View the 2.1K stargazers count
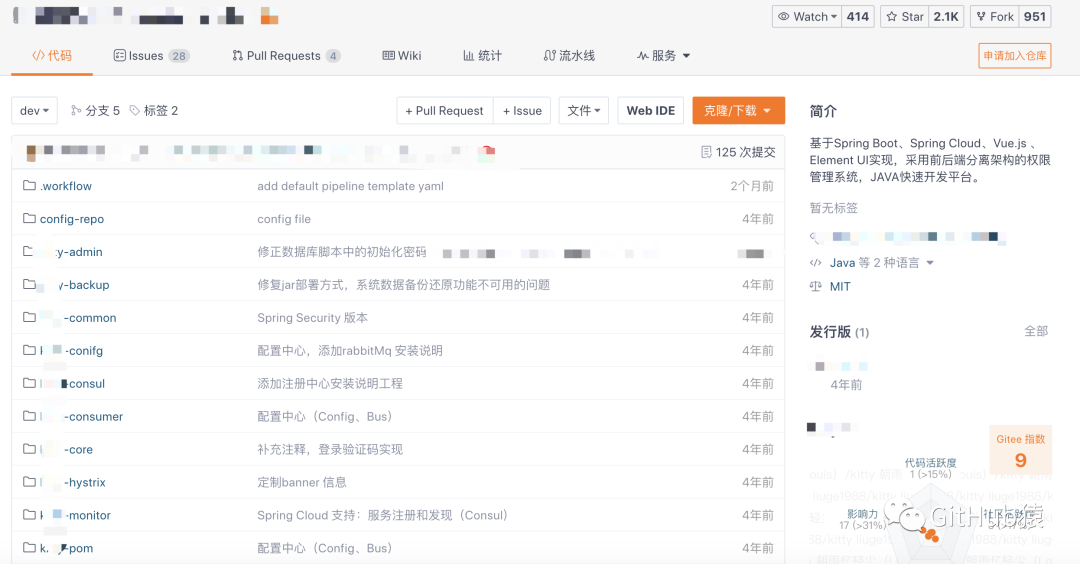The image size is (1080, 564). (x=946, y=17)
